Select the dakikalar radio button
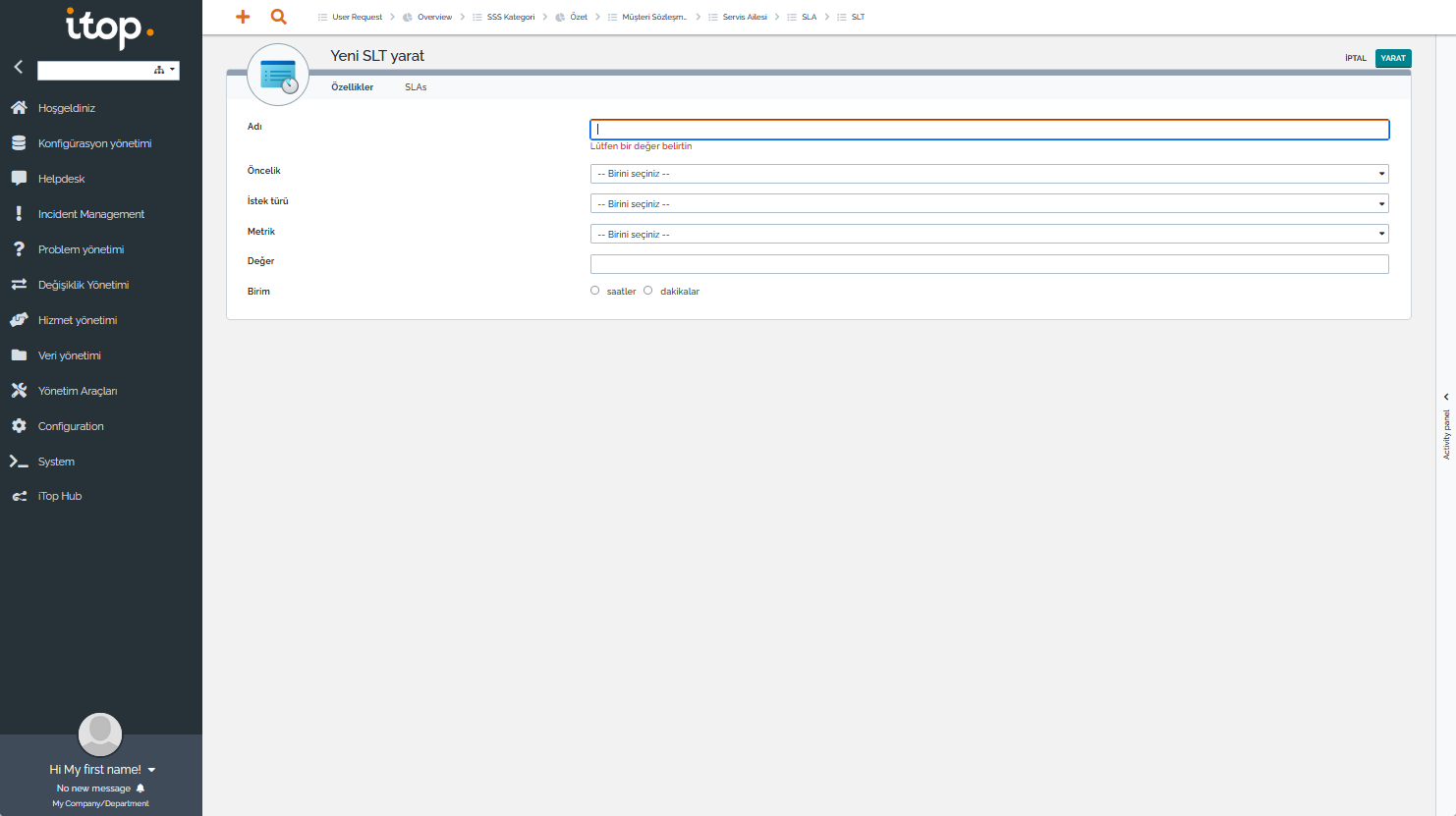The width and height of the screenshot is (1456, 816). point(648,291)
